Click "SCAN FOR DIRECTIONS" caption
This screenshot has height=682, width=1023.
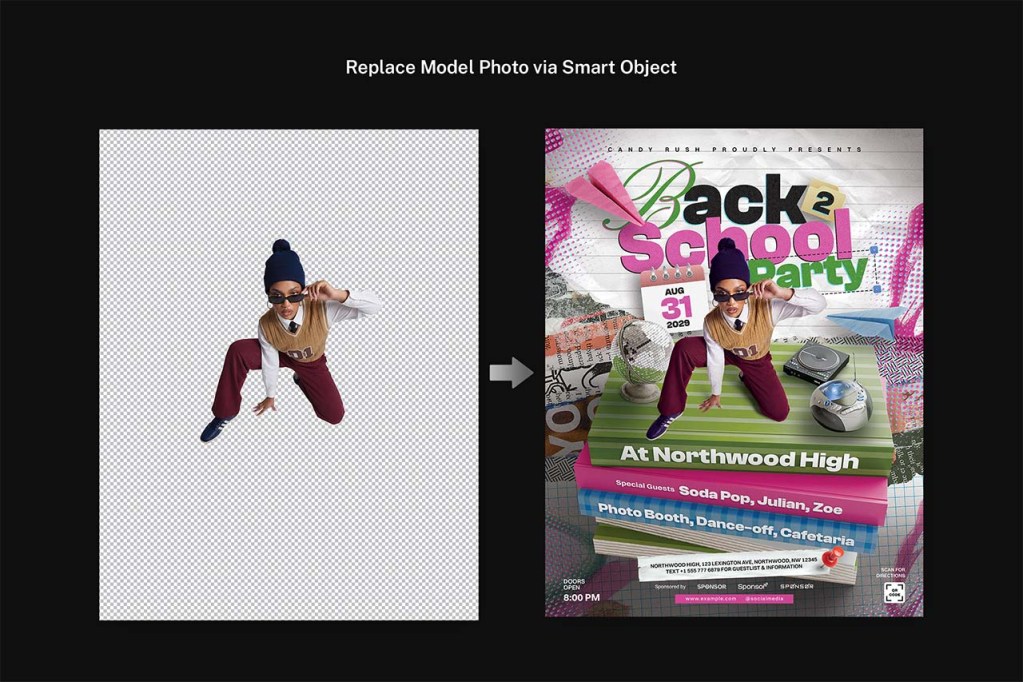pyautogui.click(x=893, y=573)
